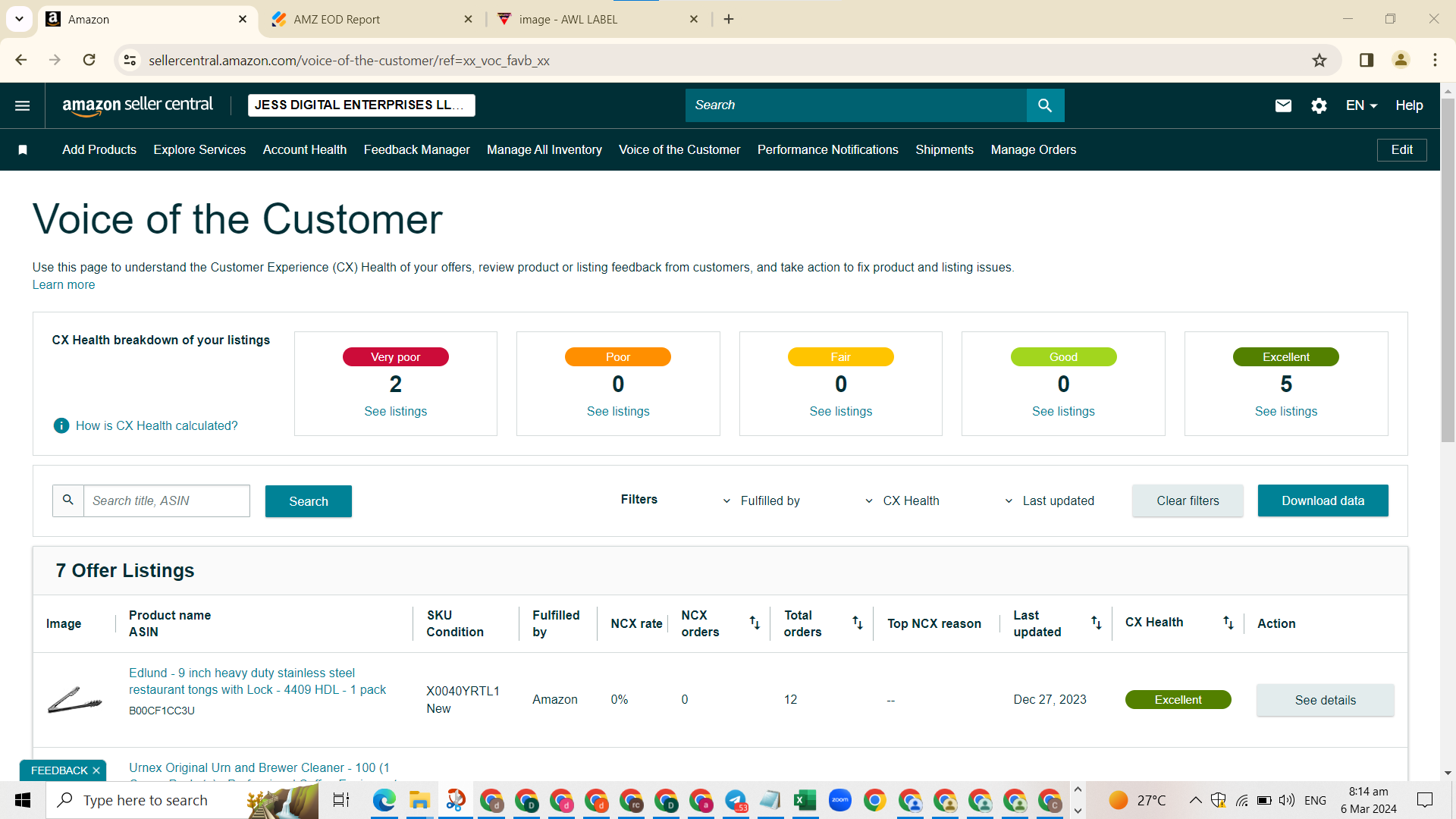1456x819 pixels.
Task: Open the tab search dropdown arrow
Action: pos(19,19)
